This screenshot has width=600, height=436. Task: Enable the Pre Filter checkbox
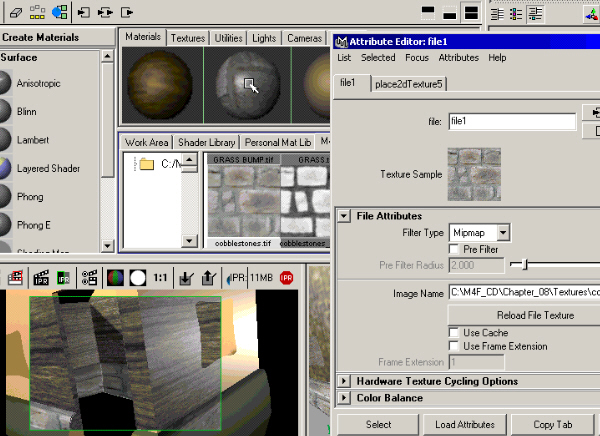456,249
